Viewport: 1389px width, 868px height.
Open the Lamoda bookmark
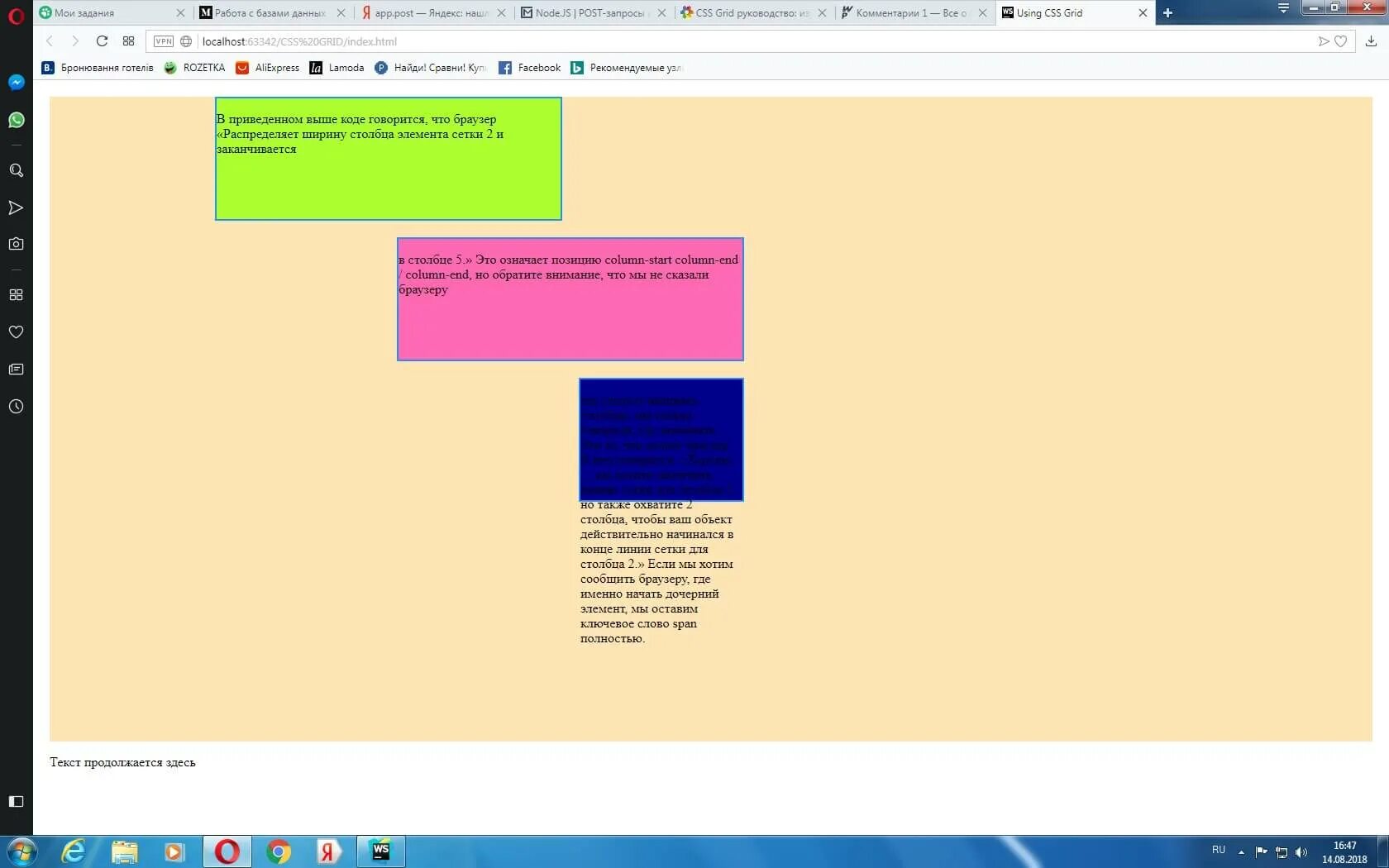click(337, 68)
